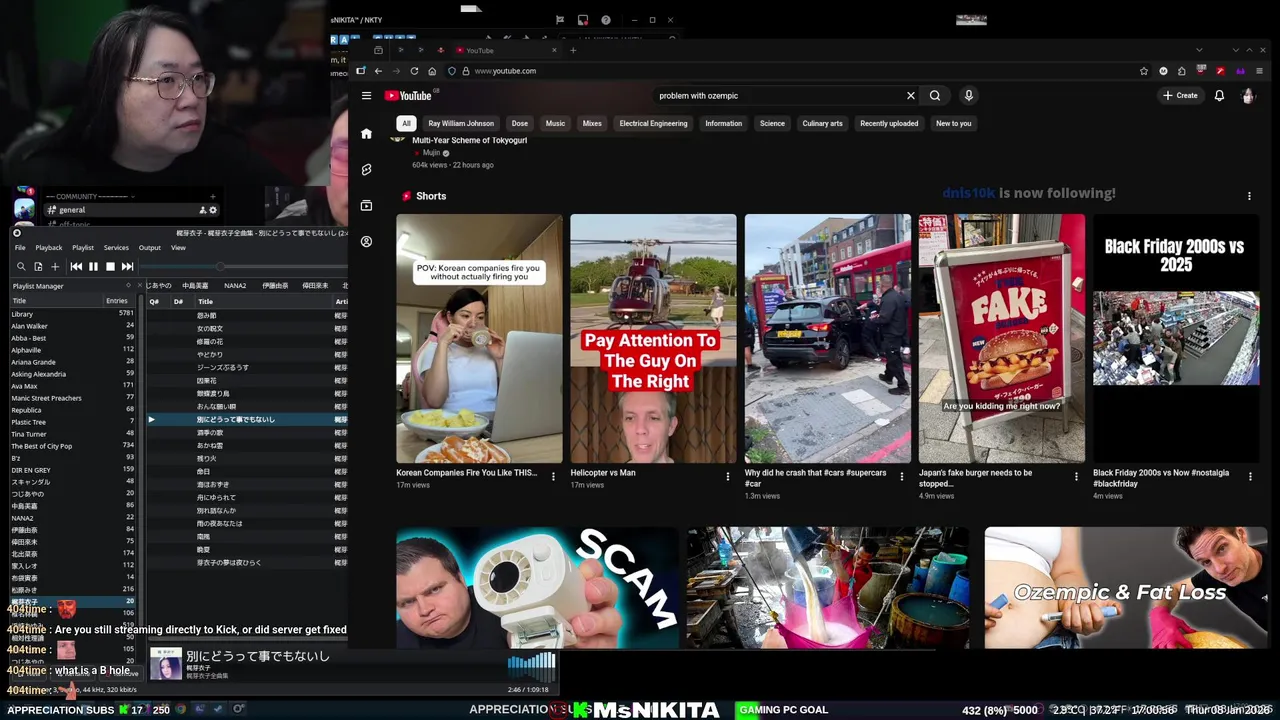Open the View menu in the music player
Image resolution: width=1280 pixels, height=720 pixels.
pos(178,247)
